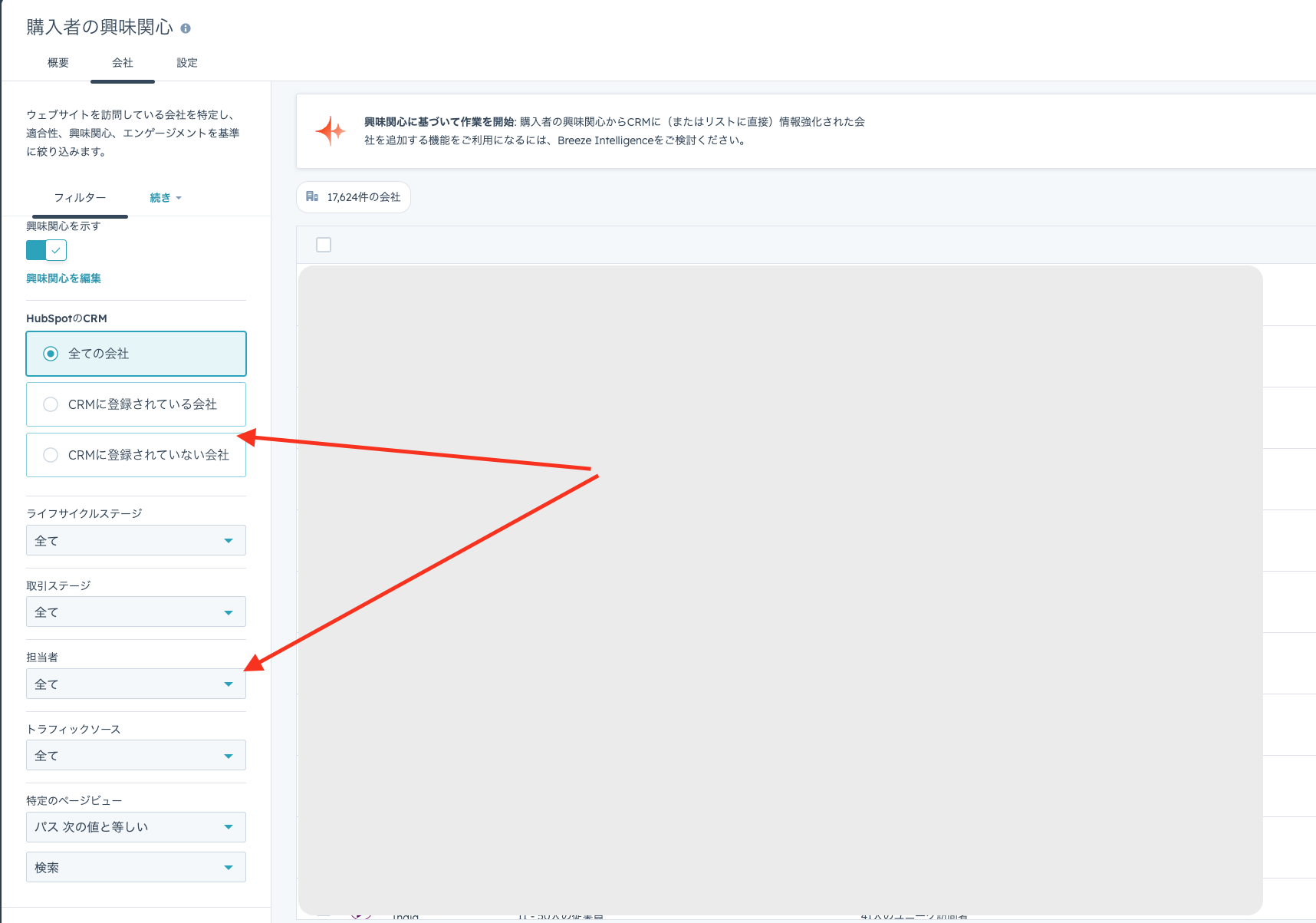Select the 会社 tab
1316x923 pixels.
point(123,63)
